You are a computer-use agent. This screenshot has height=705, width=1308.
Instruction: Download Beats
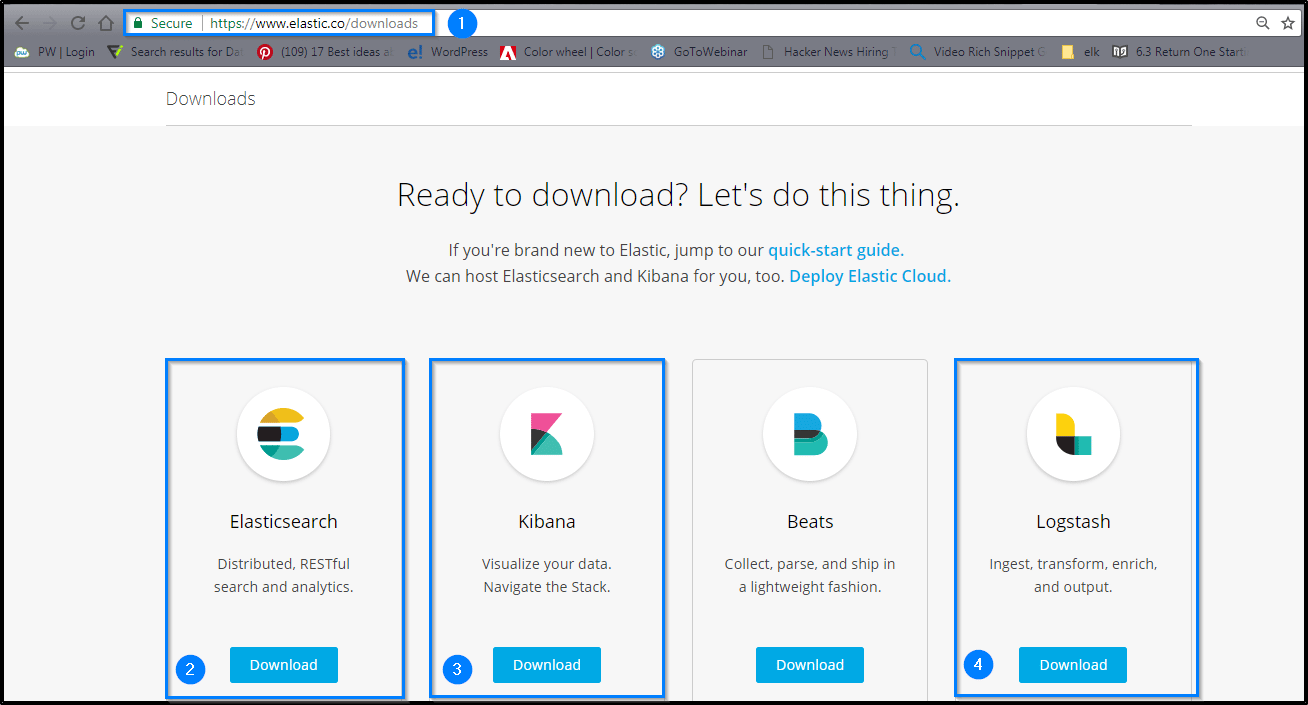tap(810, 665)
